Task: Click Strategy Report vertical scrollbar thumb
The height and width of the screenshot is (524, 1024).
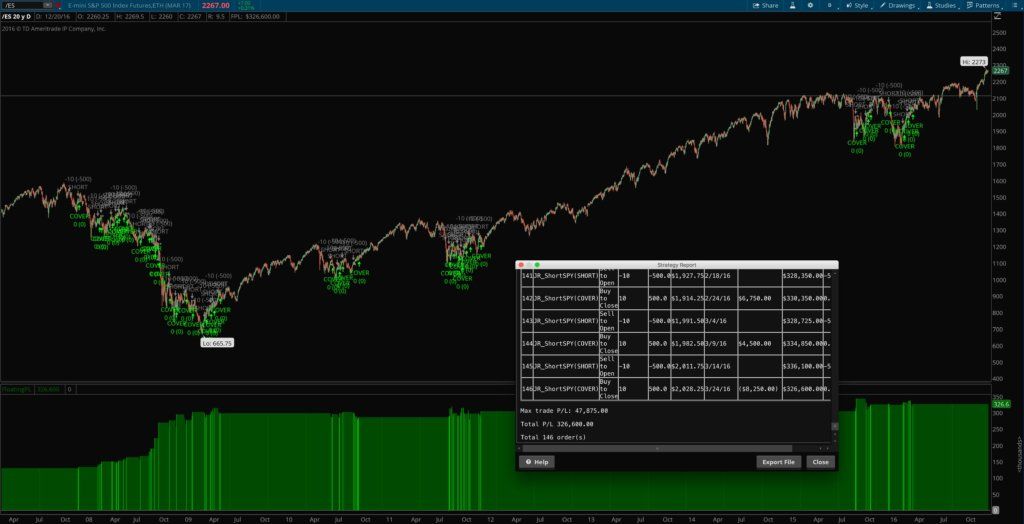Action: 834,427
